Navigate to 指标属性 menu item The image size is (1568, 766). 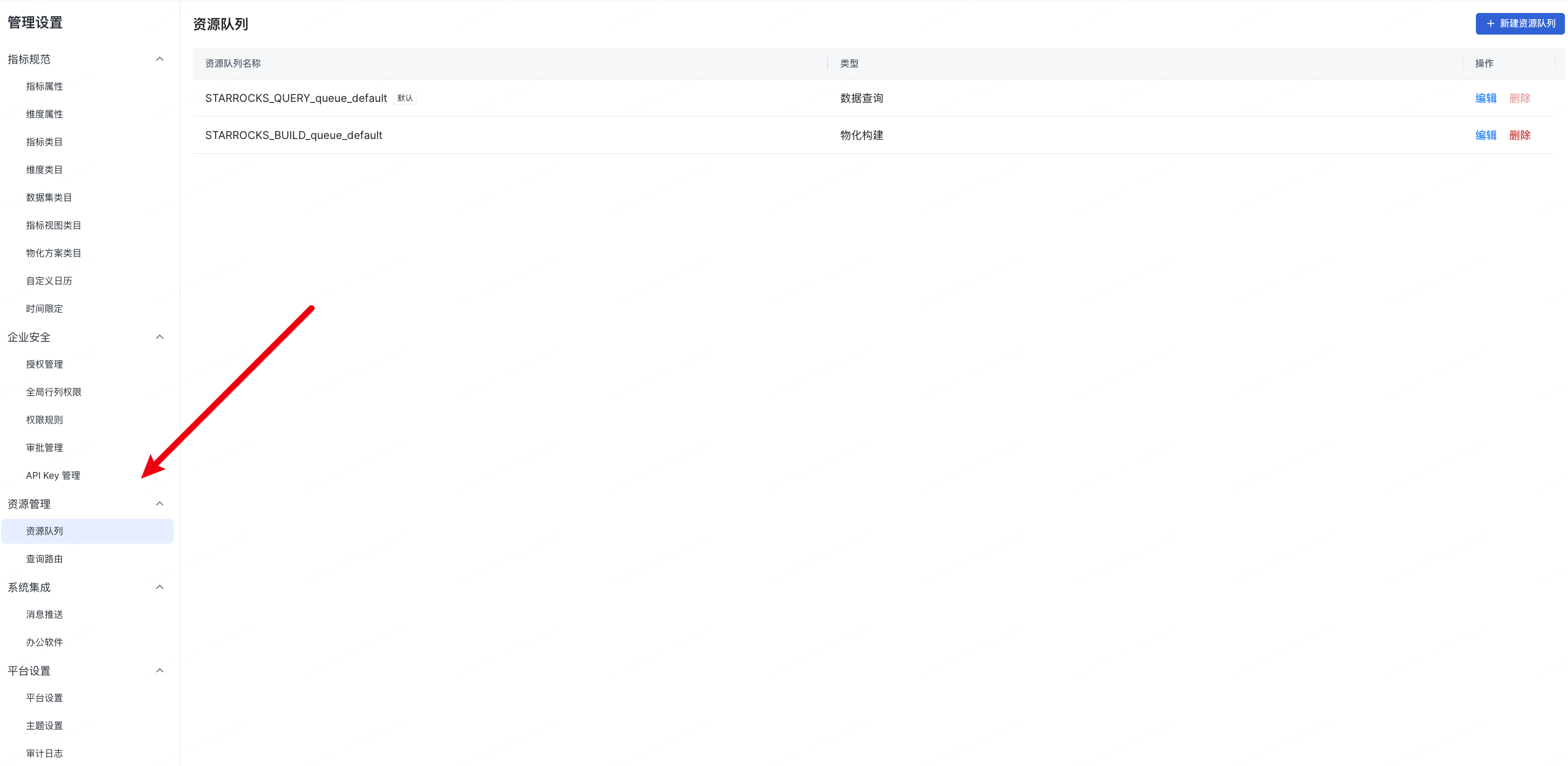pos(44,86)
